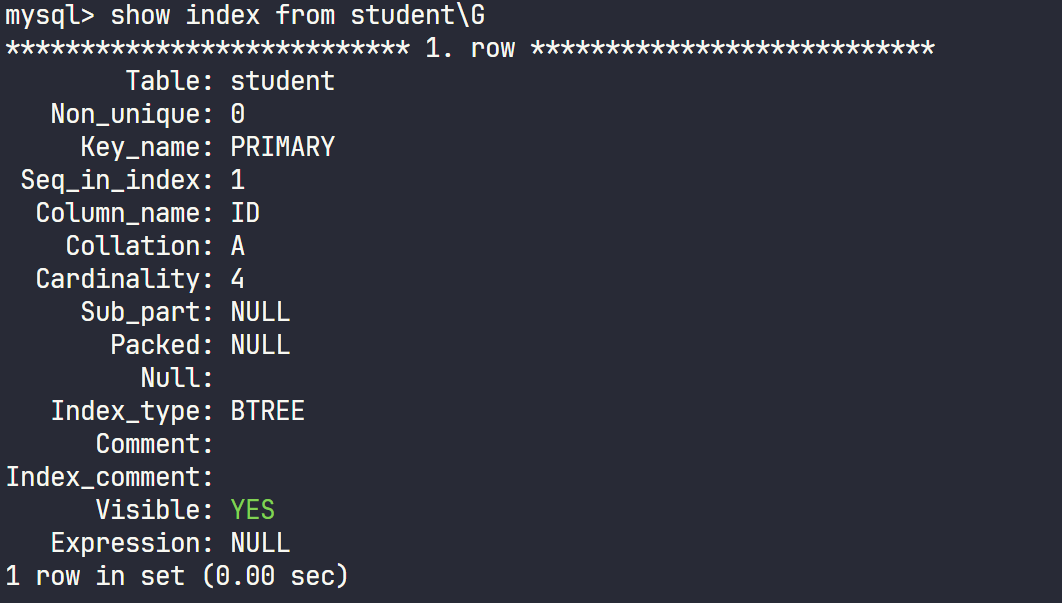Click the '1 row in set (0.00 sec)' line
This screenshot has height=603, width=1062.
pos(177,576)
